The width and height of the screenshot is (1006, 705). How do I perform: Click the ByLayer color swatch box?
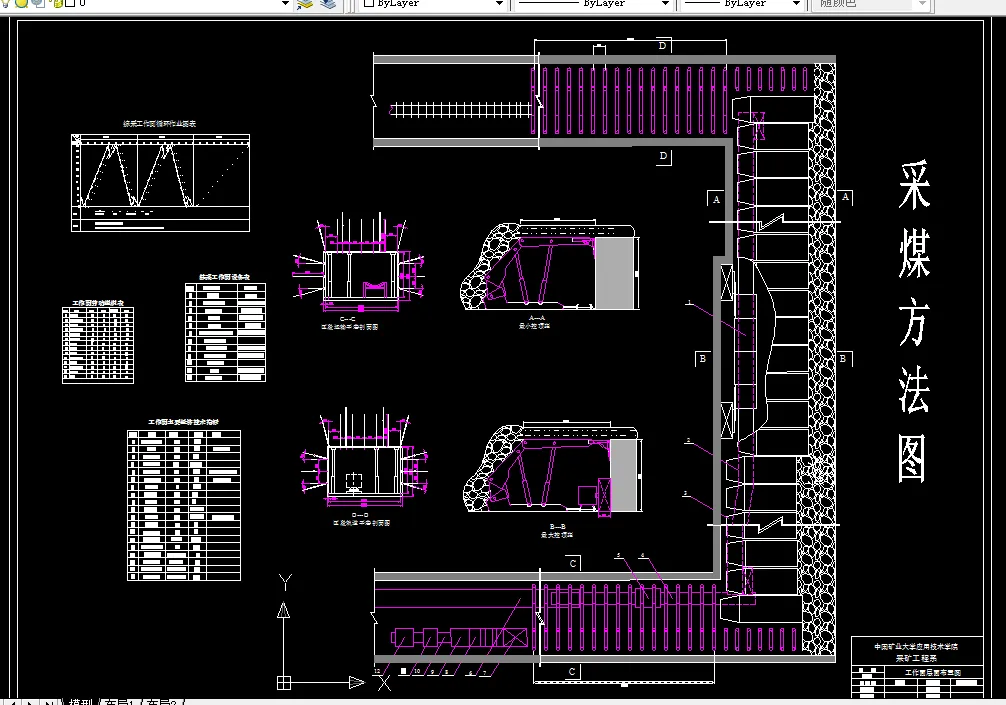(369, 3)
